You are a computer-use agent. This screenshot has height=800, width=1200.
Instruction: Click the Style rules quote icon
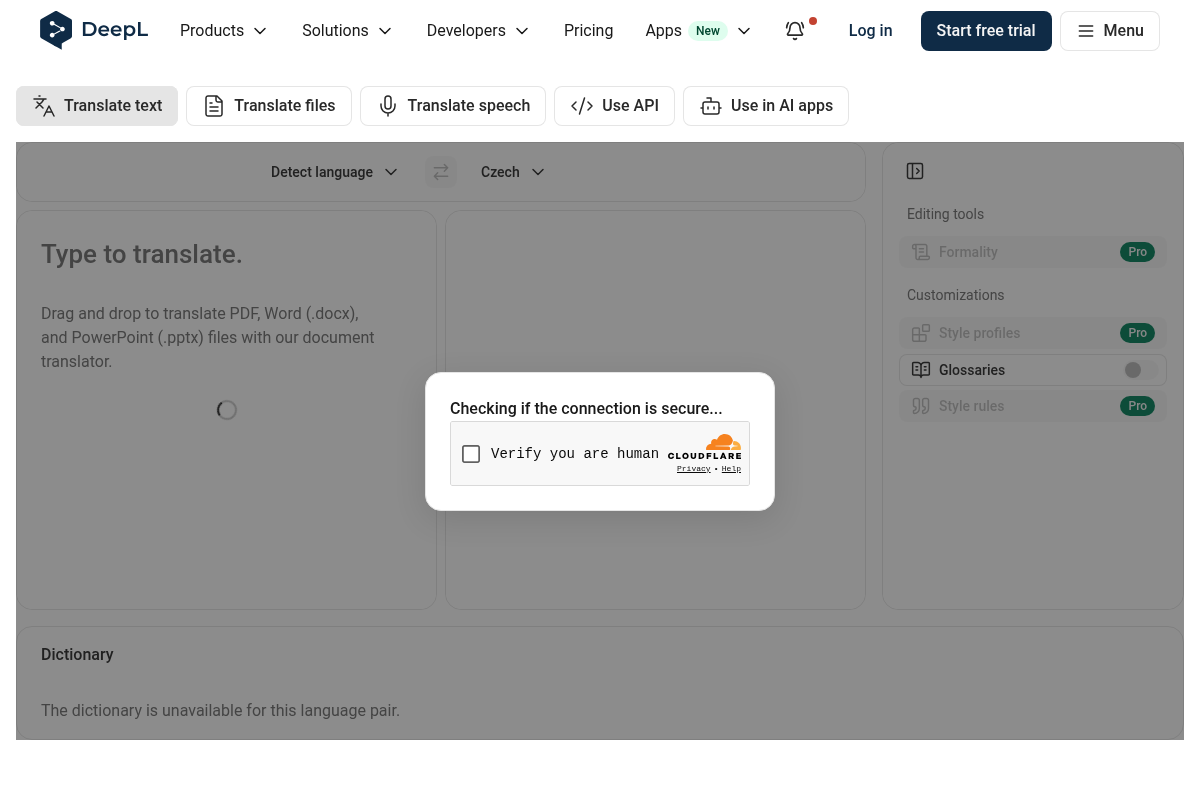pyautogui.click(x=921, y=406)
